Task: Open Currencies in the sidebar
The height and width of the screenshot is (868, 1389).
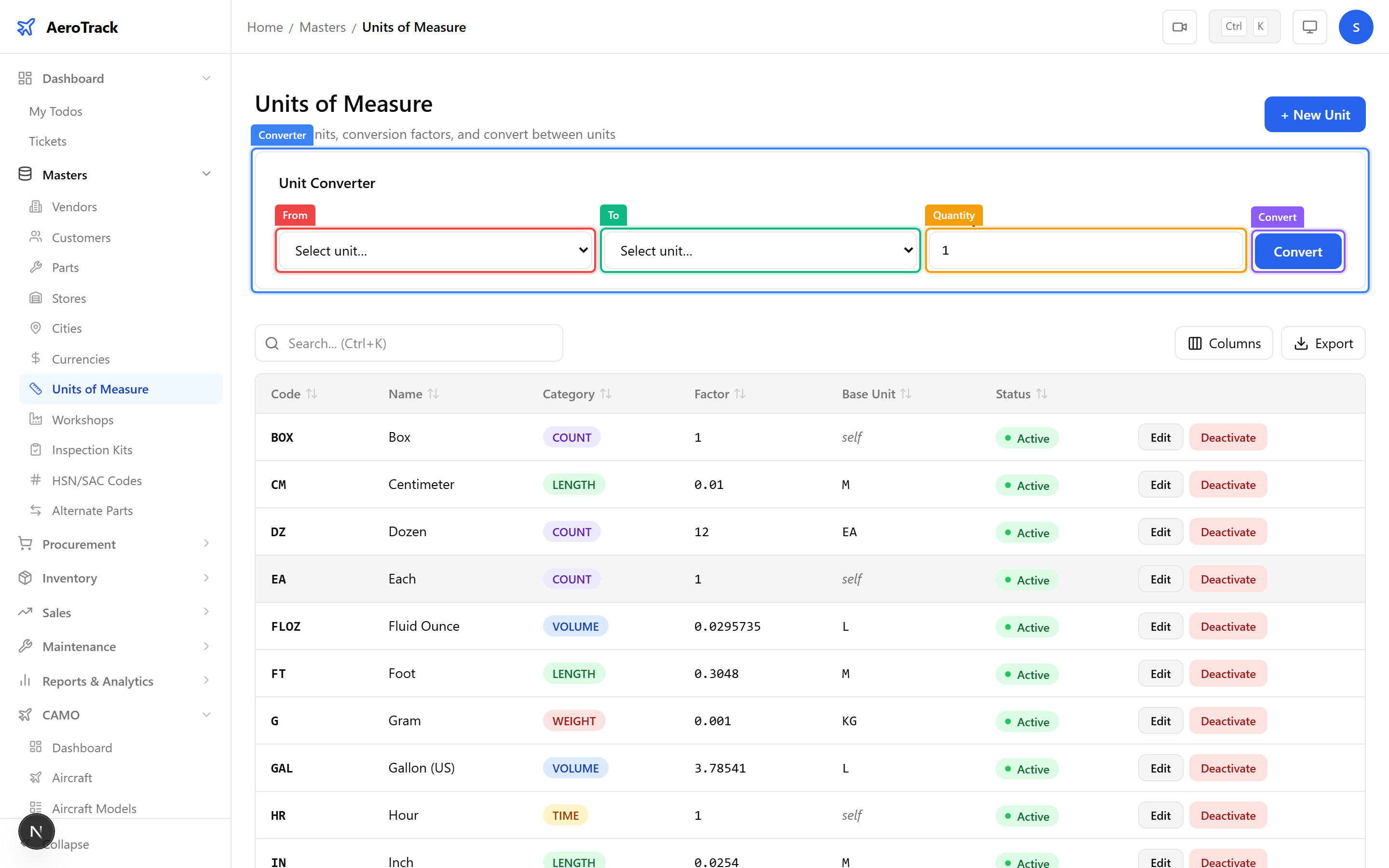Action: pos(81,359)
